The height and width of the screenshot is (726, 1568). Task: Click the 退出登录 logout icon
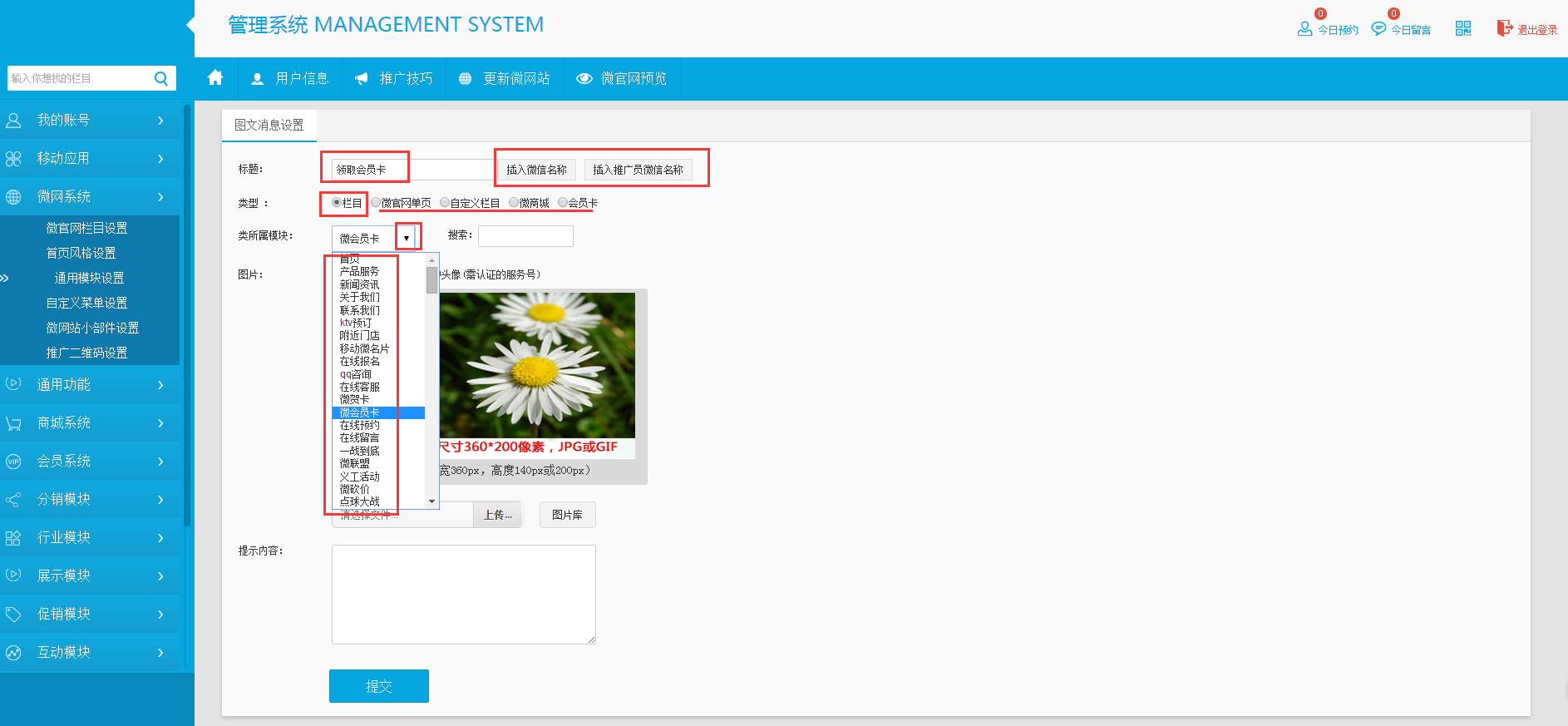click(x=1504, y=28)
